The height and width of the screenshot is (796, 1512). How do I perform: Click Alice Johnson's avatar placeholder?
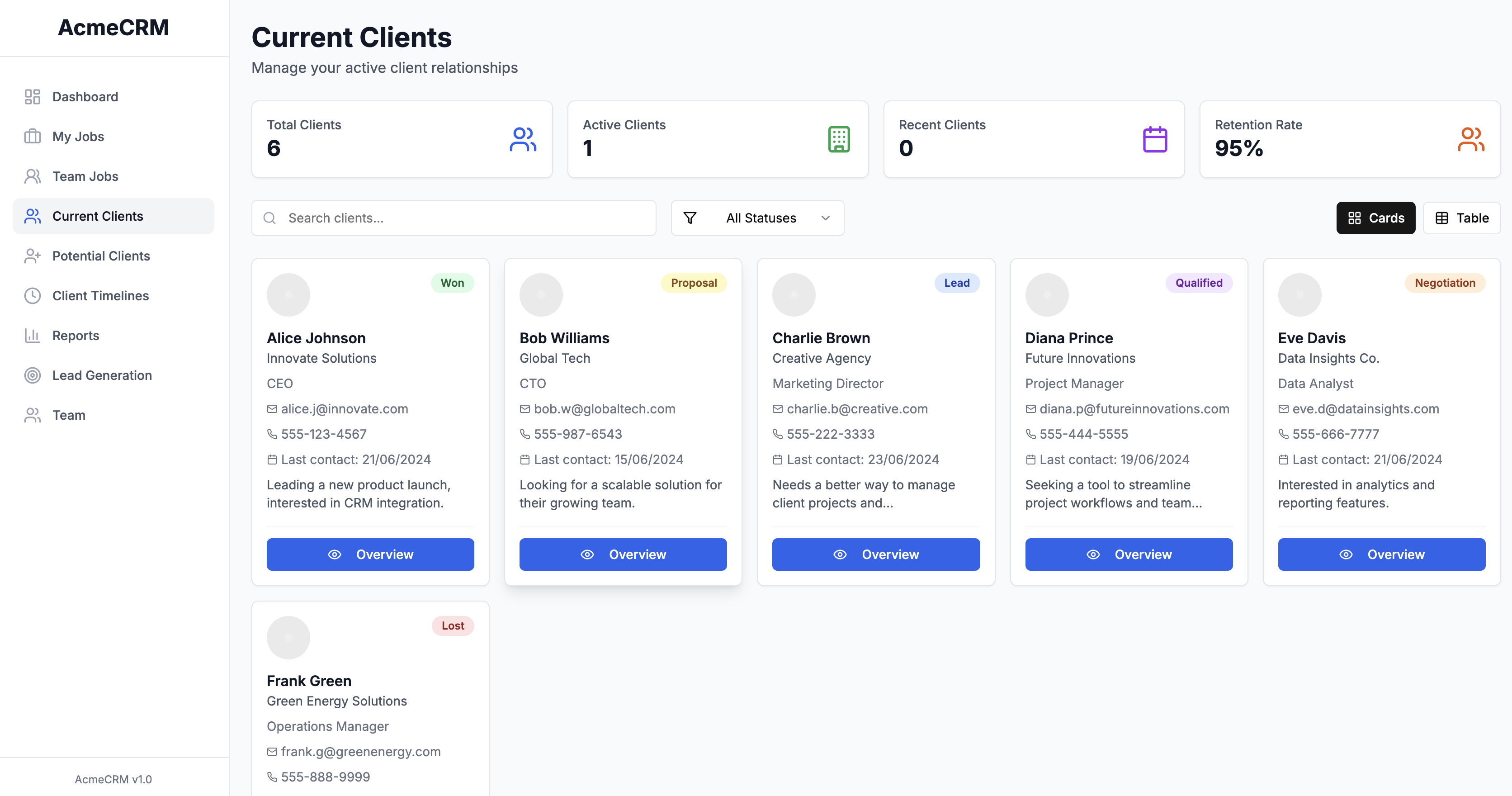(x=288, y=295)
